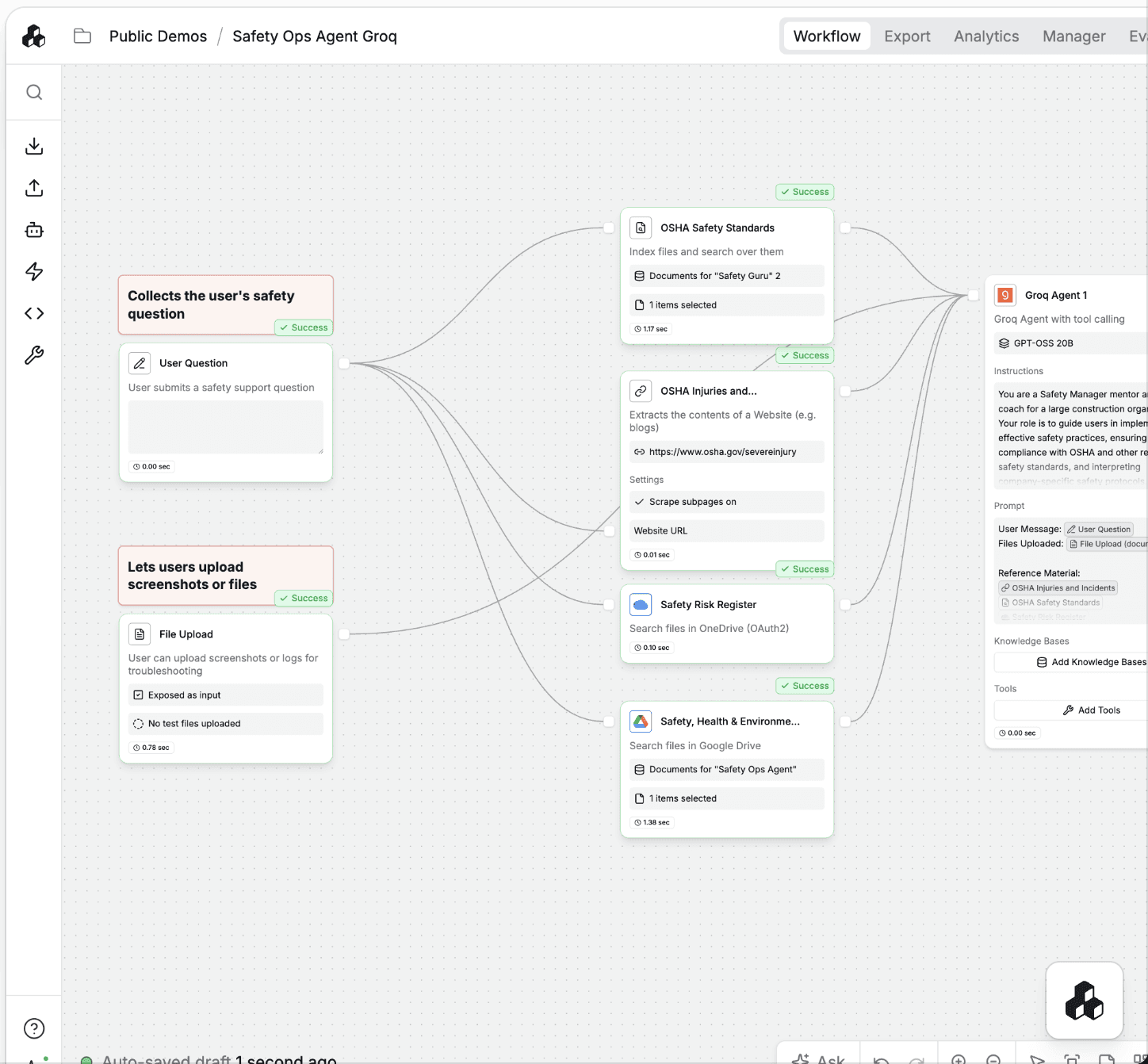Image resolution: width=1148 pixels, height=1064 pixels.
Task: Click No test files uploaded row
Action: click(x=226, y=724)
